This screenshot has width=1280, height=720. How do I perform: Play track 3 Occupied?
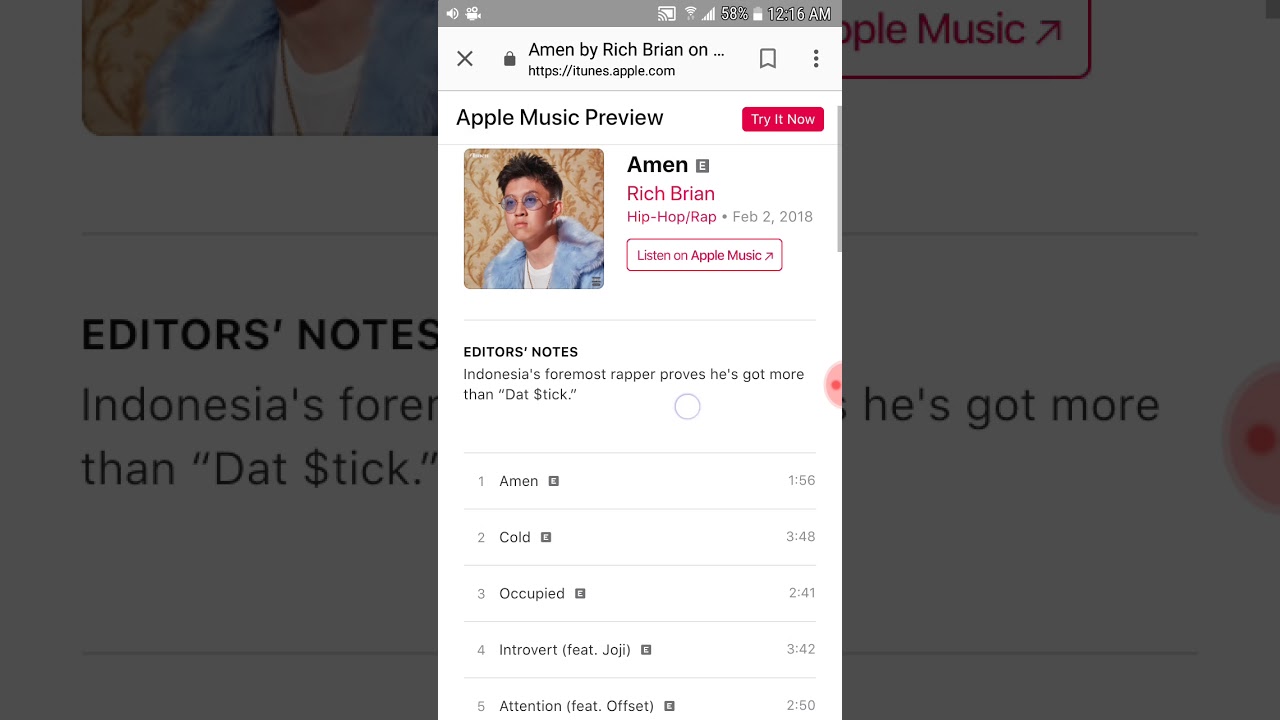(x=640, y=593)
